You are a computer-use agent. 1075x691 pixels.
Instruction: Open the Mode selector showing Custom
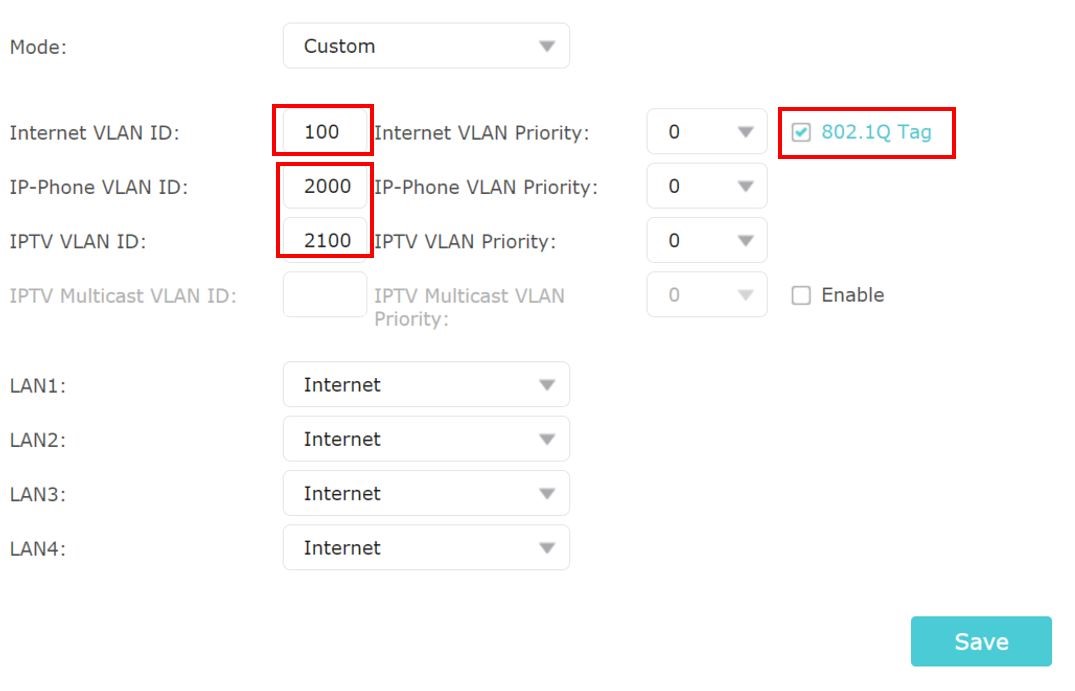tap(426, 45)
